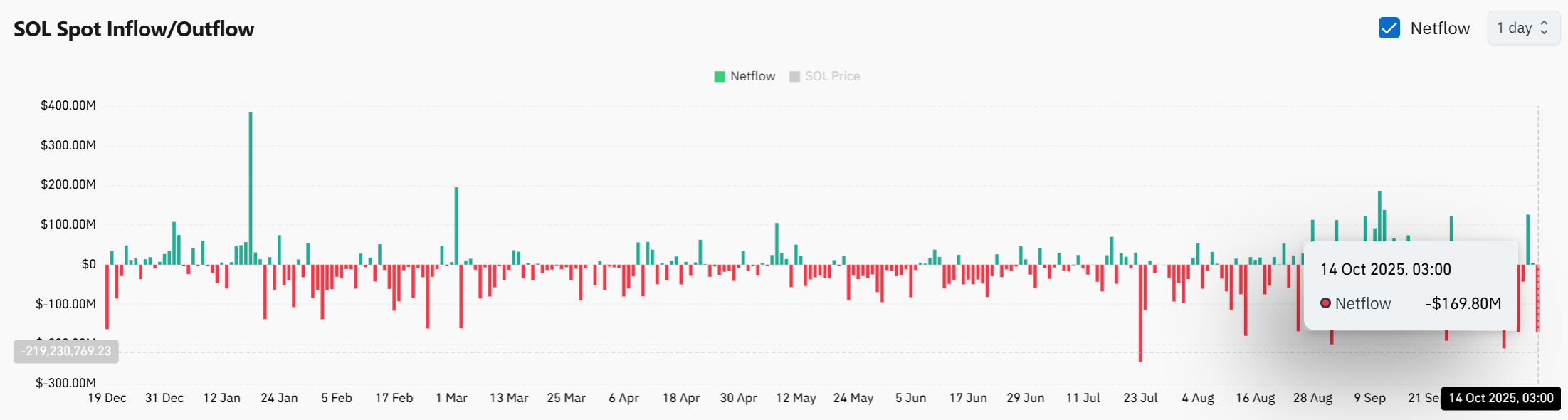The width and height of the screenshot is (1568, 420).
Task: Click the red dot in the tooltip
Action: point(1325,303)
